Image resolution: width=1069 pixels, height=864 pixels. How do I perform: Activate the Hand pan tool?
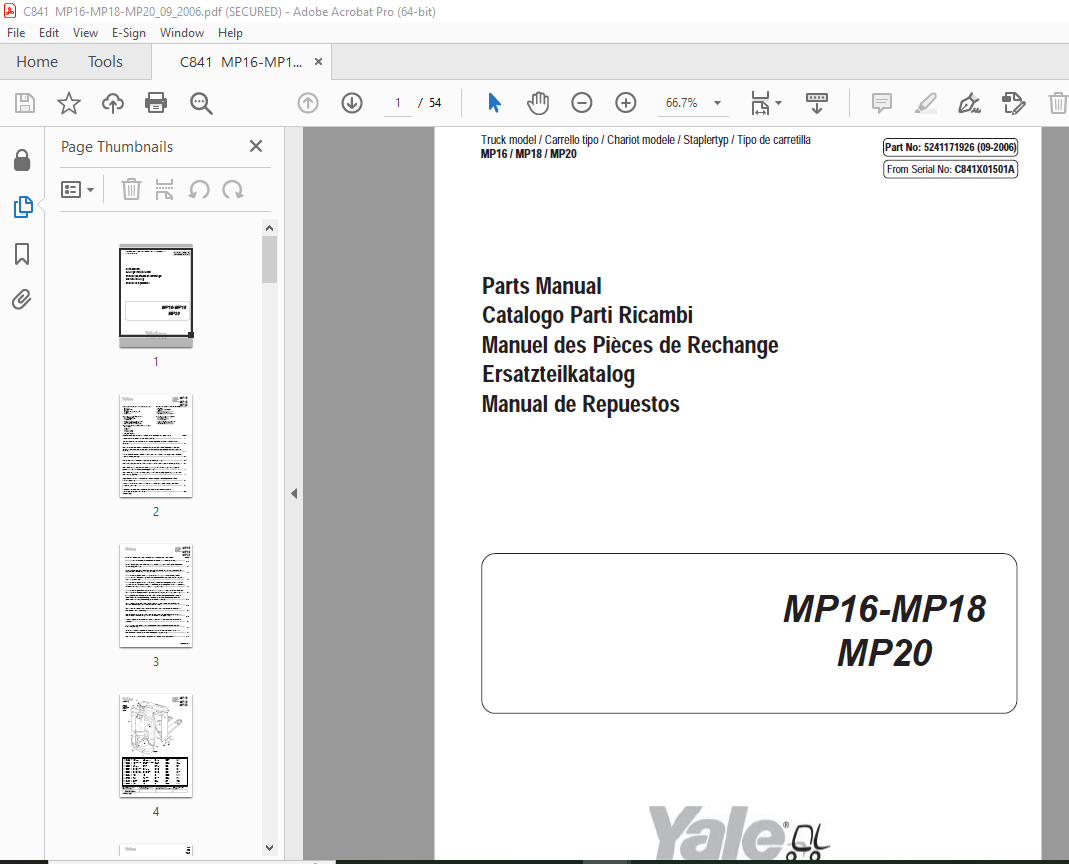(x=538, y=103)
